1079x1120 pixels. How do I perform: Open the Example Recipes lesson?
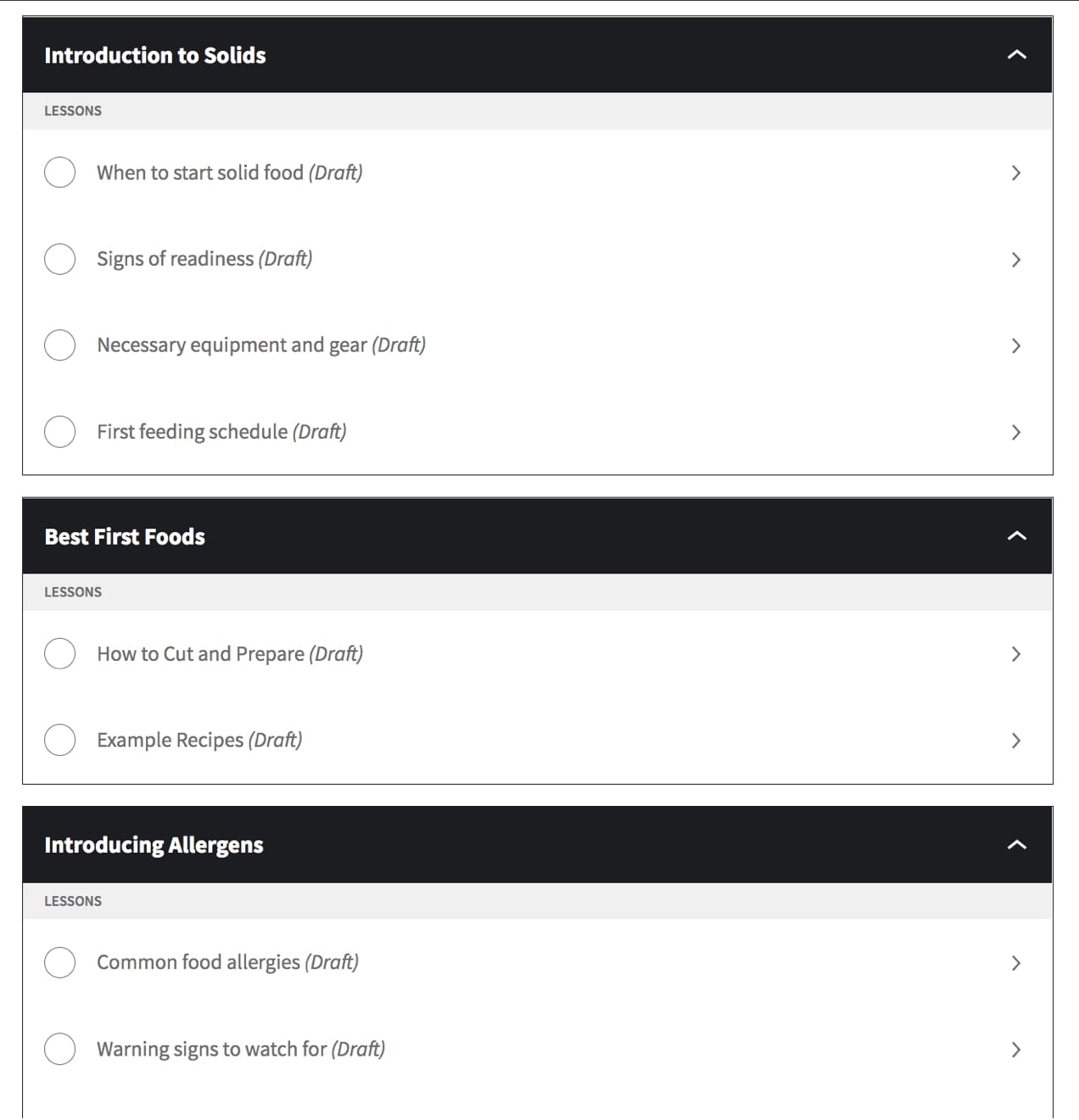pos(199,739)
